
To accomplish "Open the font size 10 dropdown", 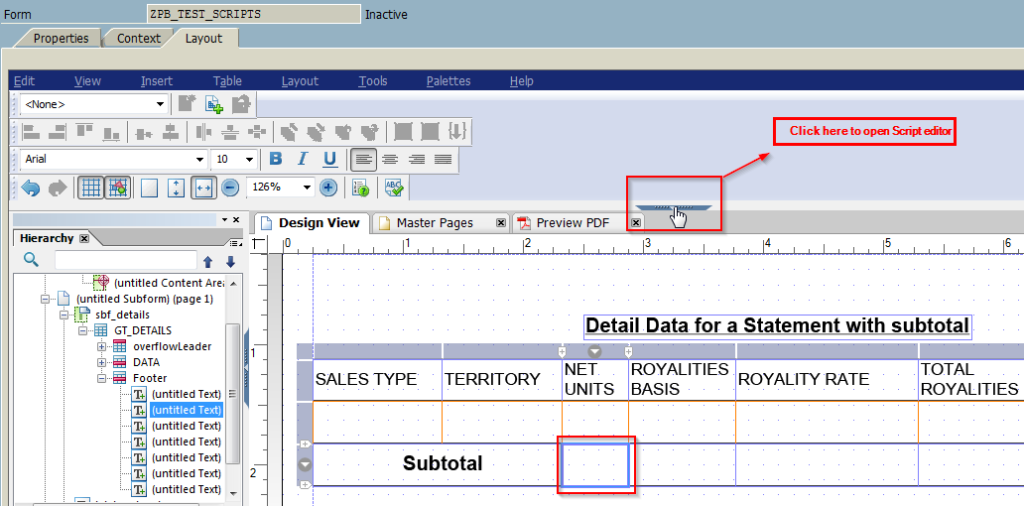I will pos(249,159).
